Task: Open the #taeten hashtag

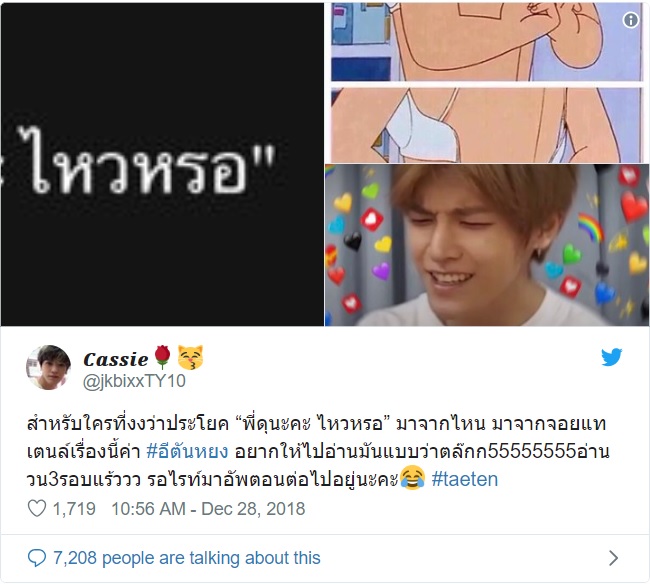Action: point(465,479)
